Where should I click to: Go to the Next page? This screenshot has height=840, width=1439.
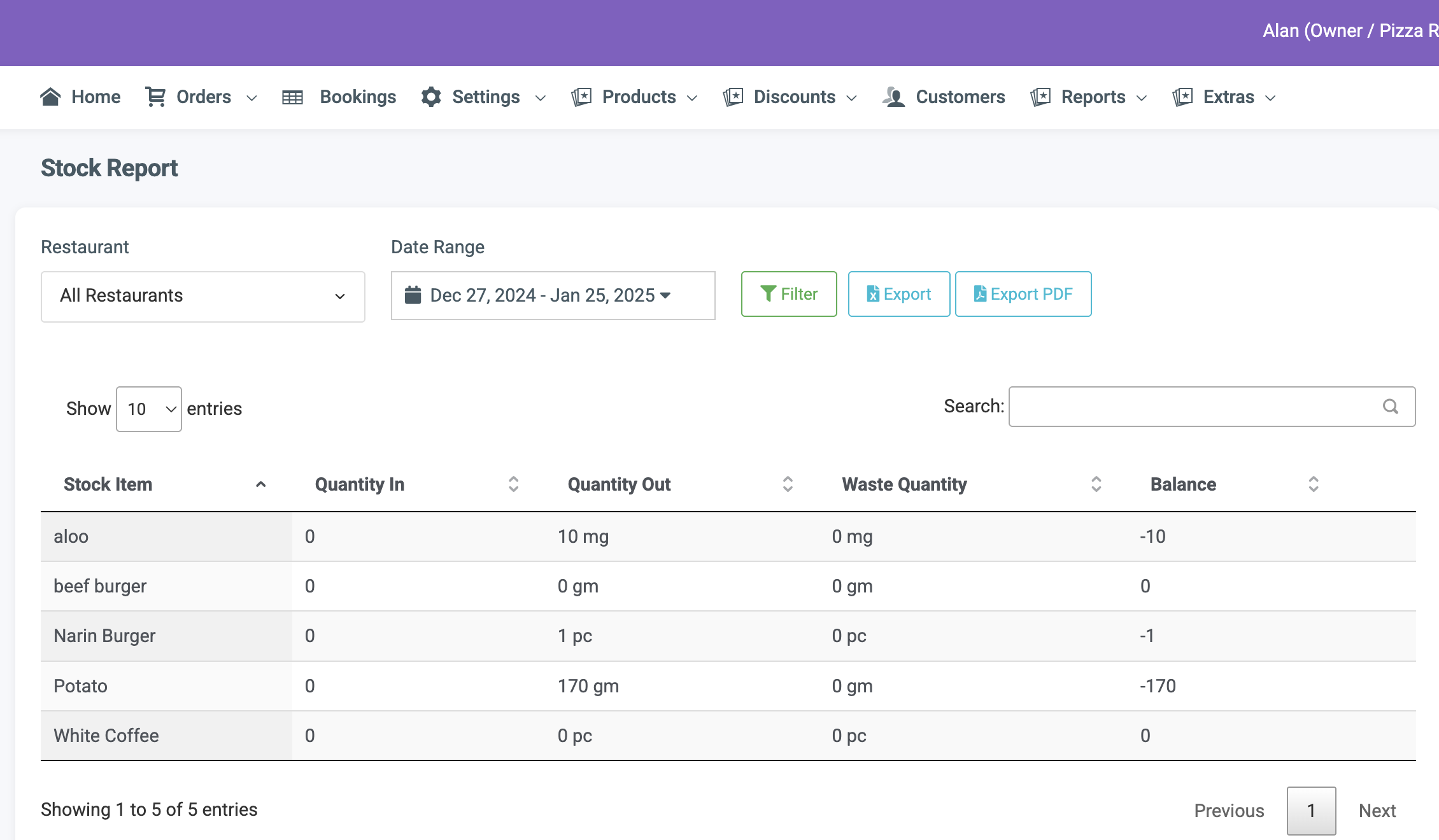pyautogui.click(x=1377, y=811)
